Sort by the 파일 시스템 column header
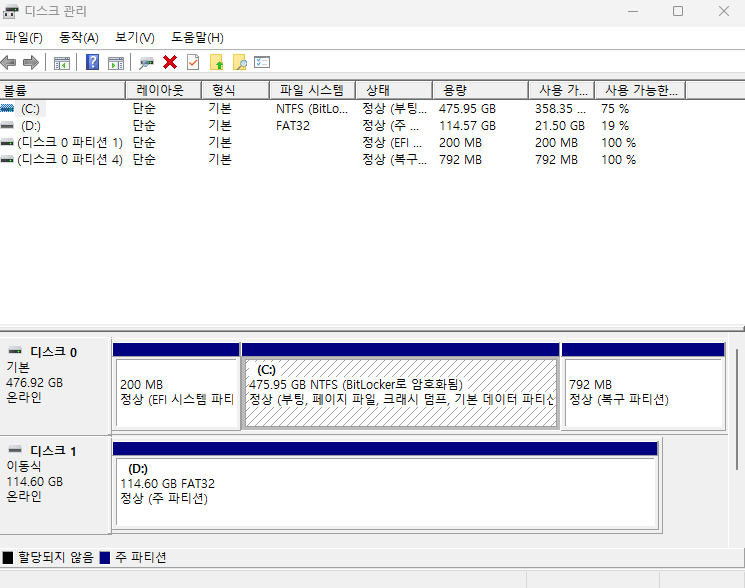This screenshot has width=745, height=588. point(312,90)
